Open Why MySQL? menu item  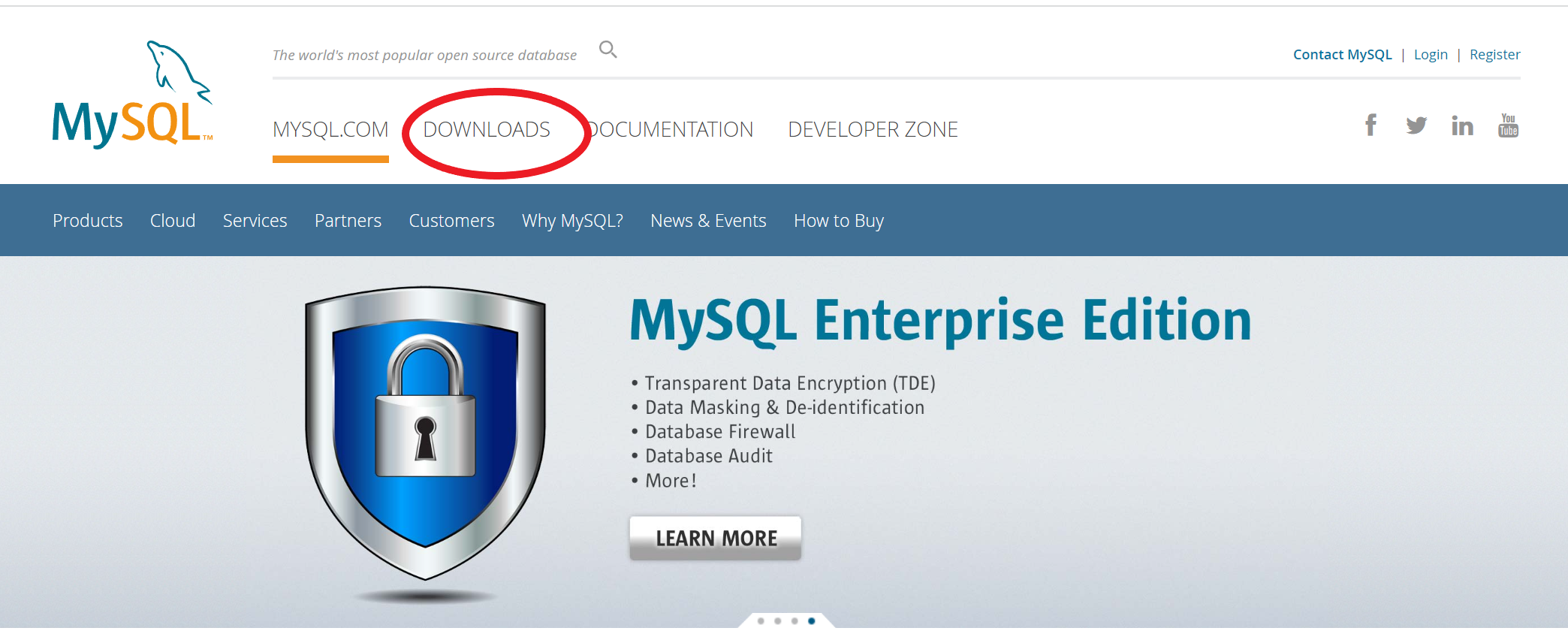572,220
